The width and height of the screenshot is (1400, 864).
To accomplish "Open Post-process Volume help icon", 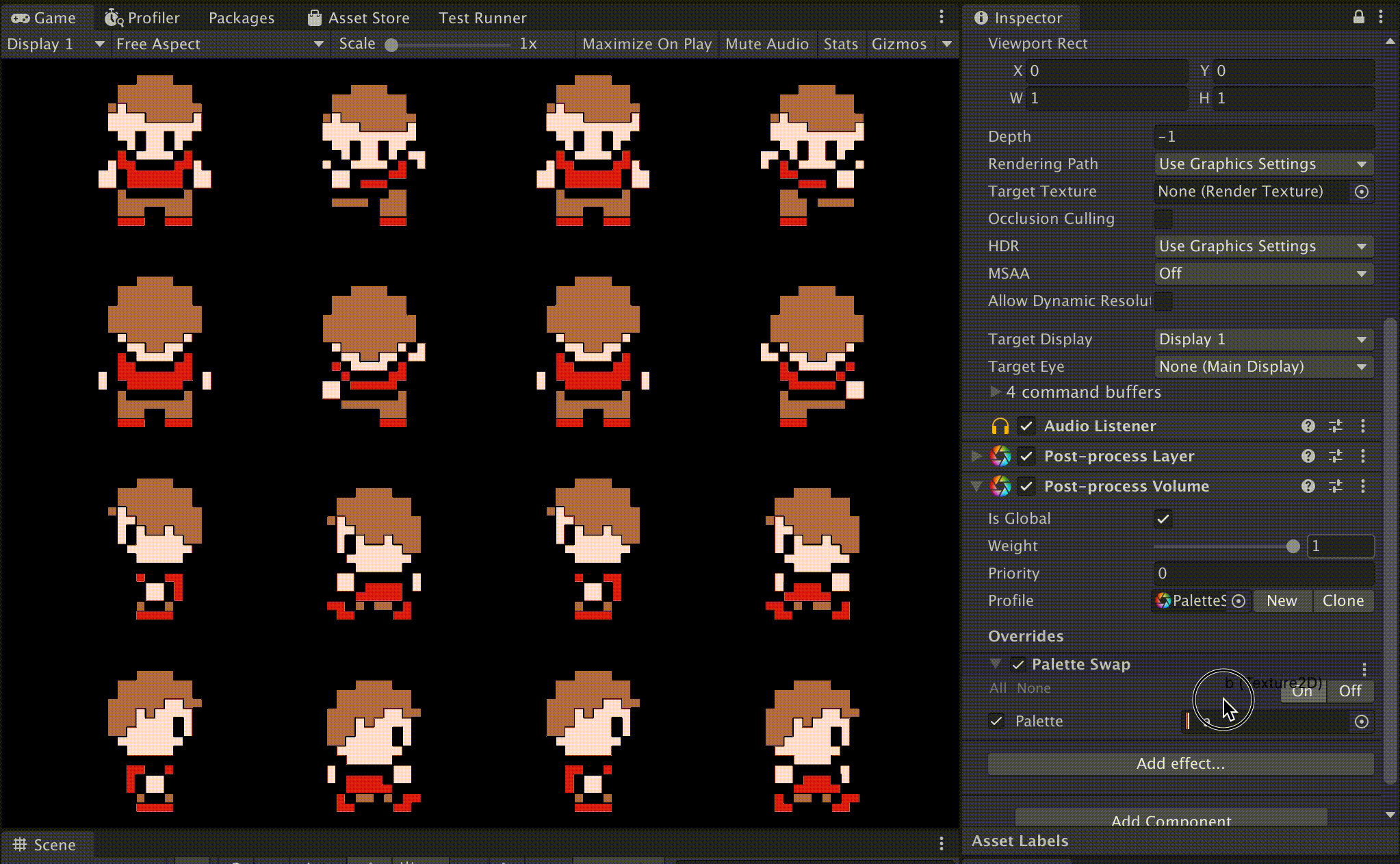I will pyautogui.click(x=1308, y=486).
